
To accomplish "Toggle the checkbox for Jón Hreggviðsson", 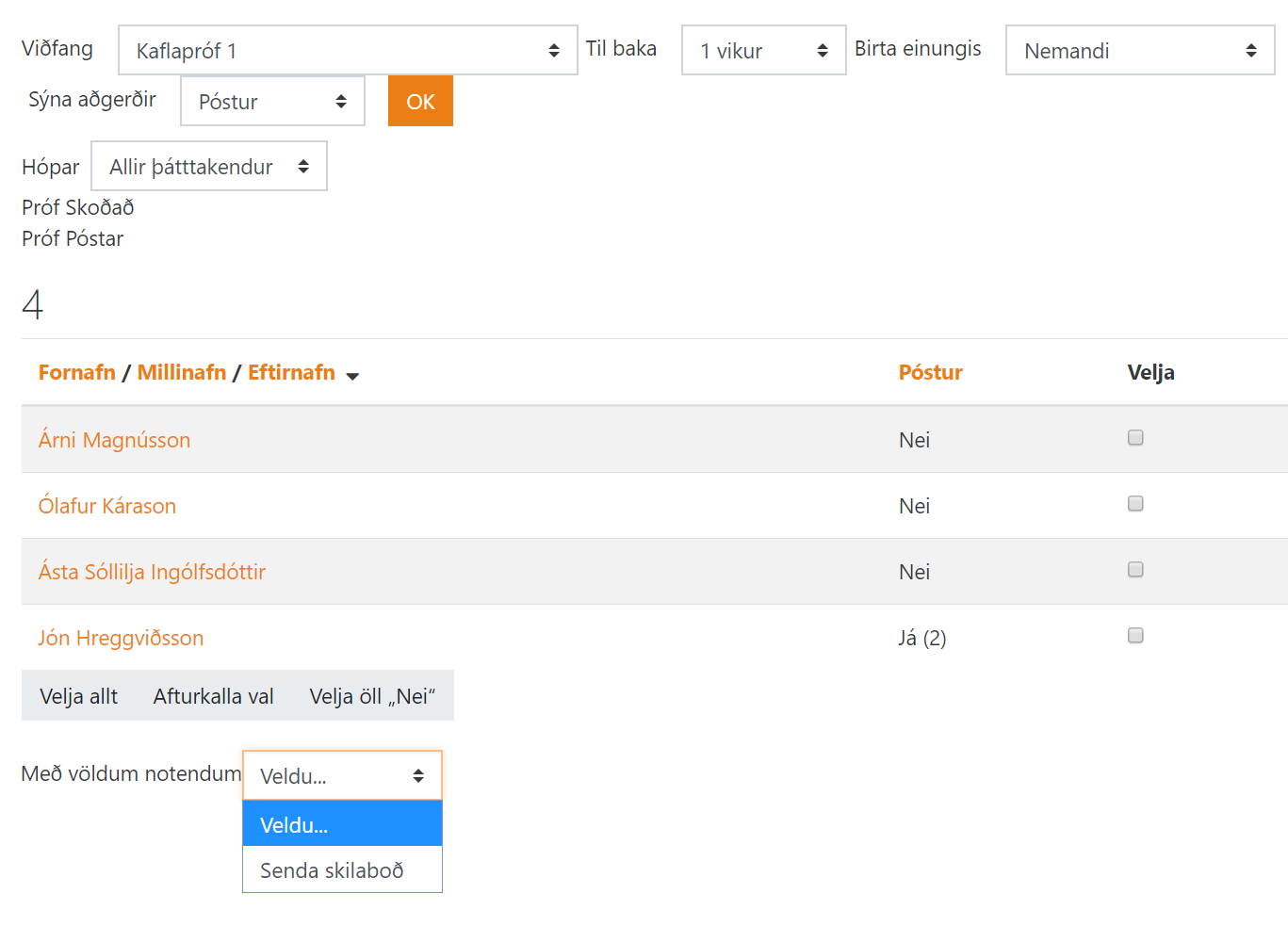I will click(1135, 636).
